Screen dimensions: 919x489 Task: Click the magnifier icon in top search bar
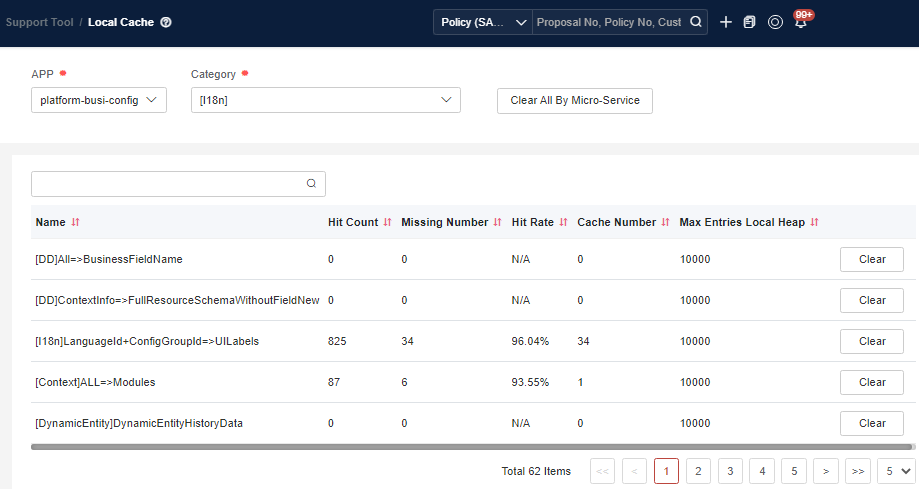[696, 22]
